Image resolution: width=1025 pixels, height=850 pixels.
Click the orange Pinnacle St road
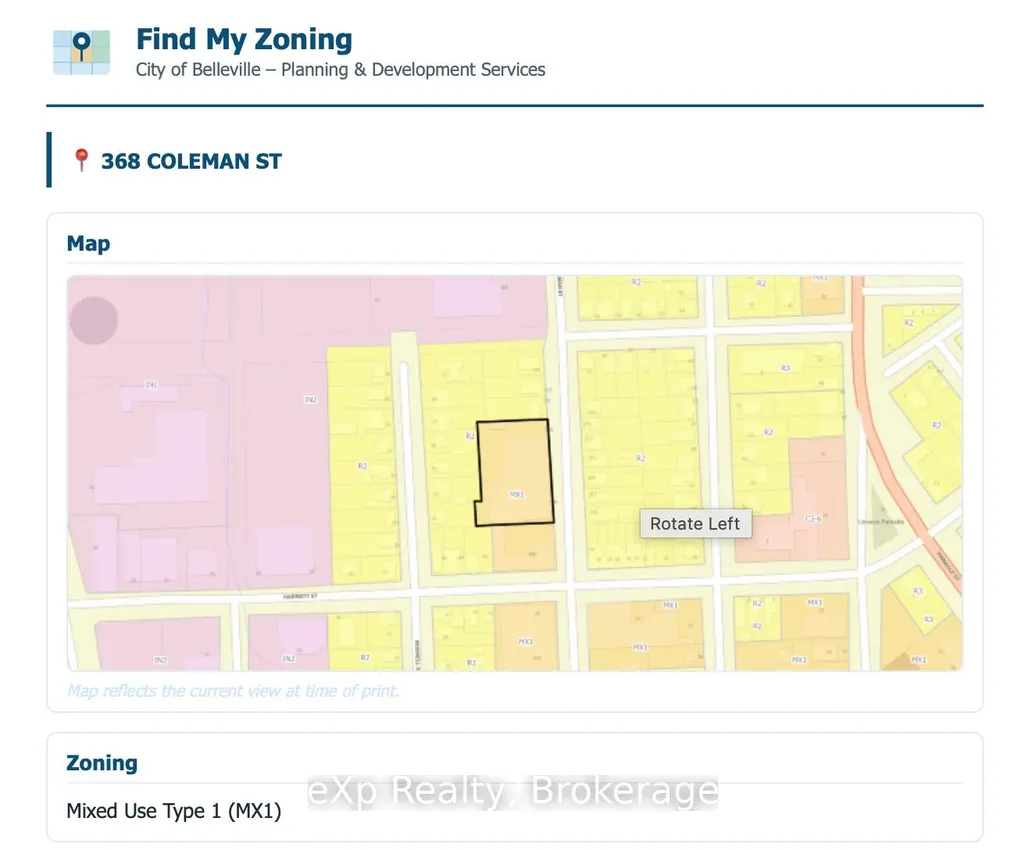click(x=902, y=451)
